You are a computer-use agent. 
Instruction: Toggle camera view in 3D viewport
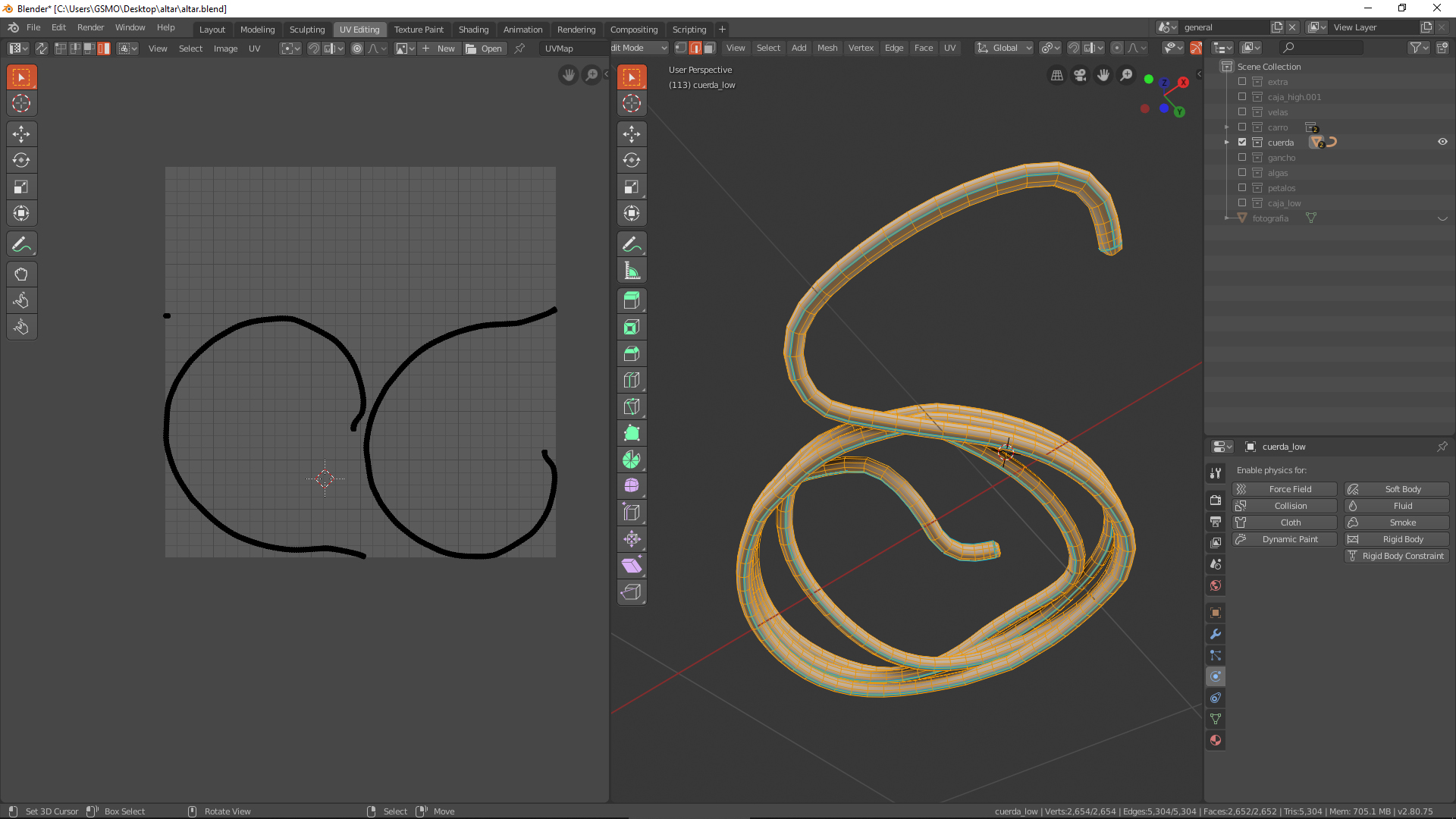pos(1080,75)
